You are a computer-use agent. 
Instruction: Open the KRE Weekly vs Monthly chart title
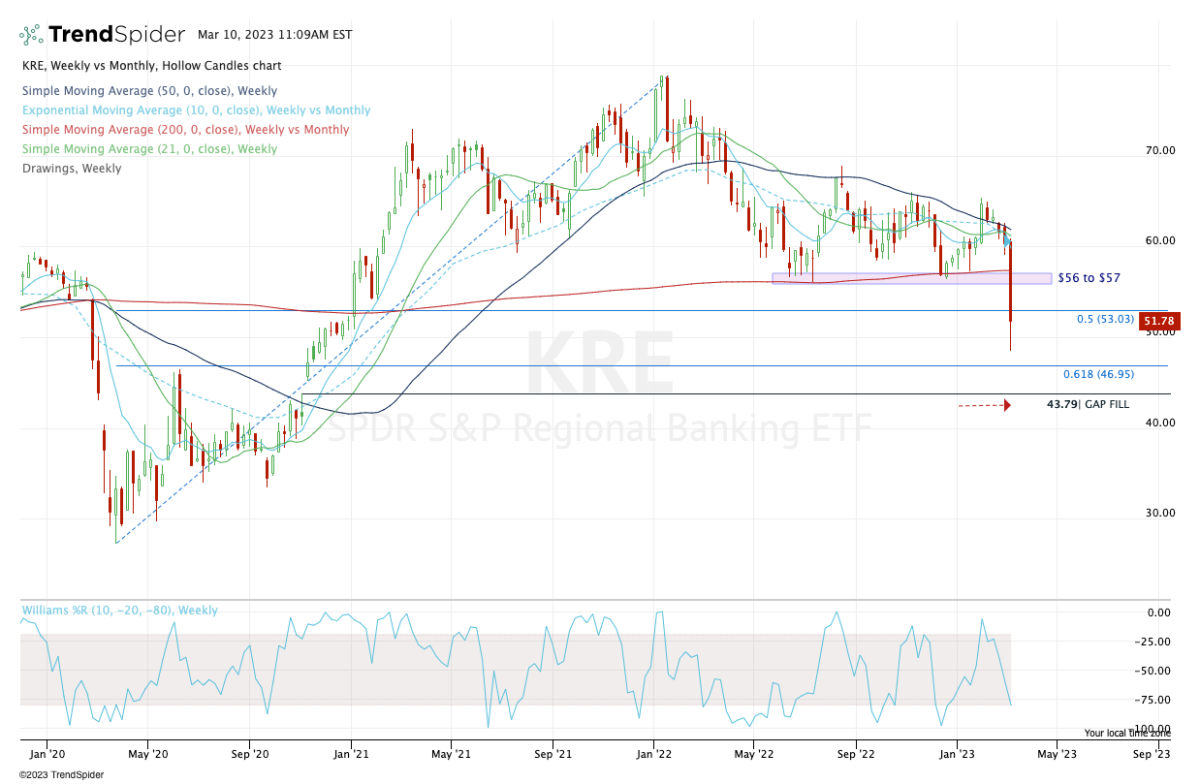[150, 66]
